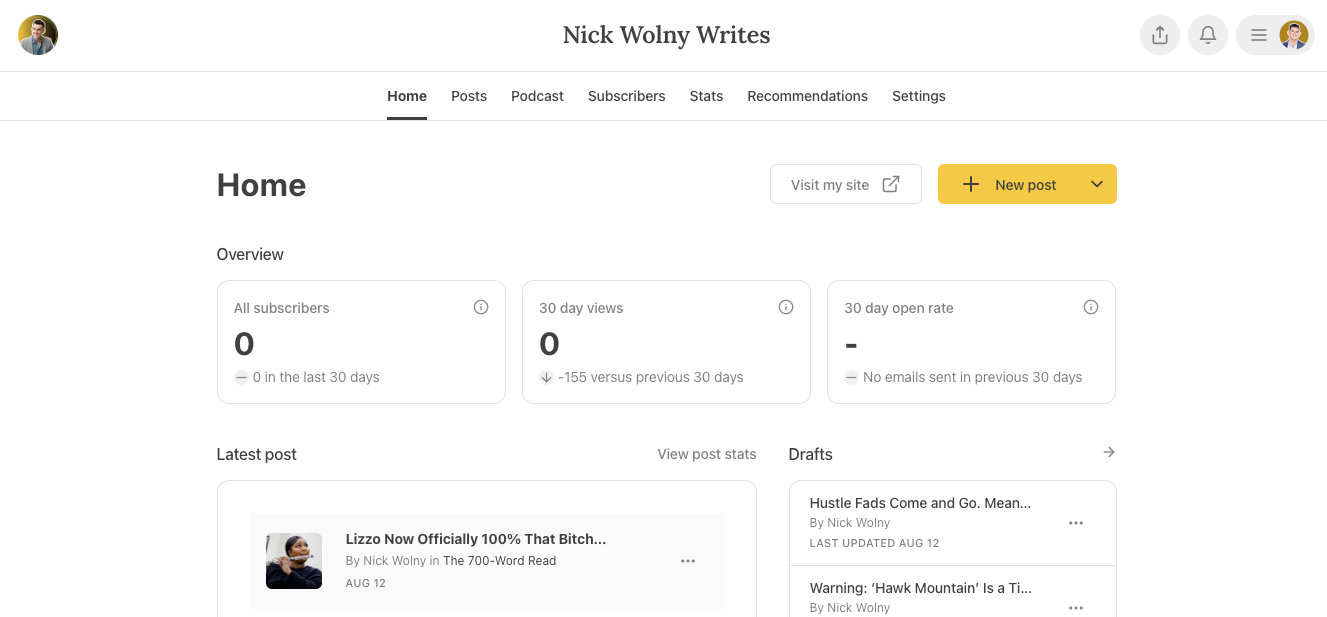
Task: Click the Overview heading
Action: point(250,254)
